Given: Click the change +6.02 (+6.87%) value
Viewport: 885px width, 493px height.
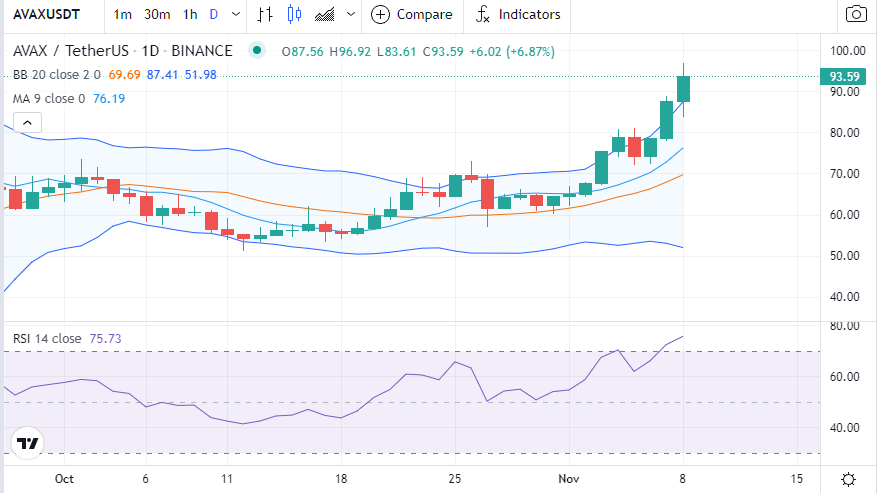Looking at the screenshot, I should point(512,51).
